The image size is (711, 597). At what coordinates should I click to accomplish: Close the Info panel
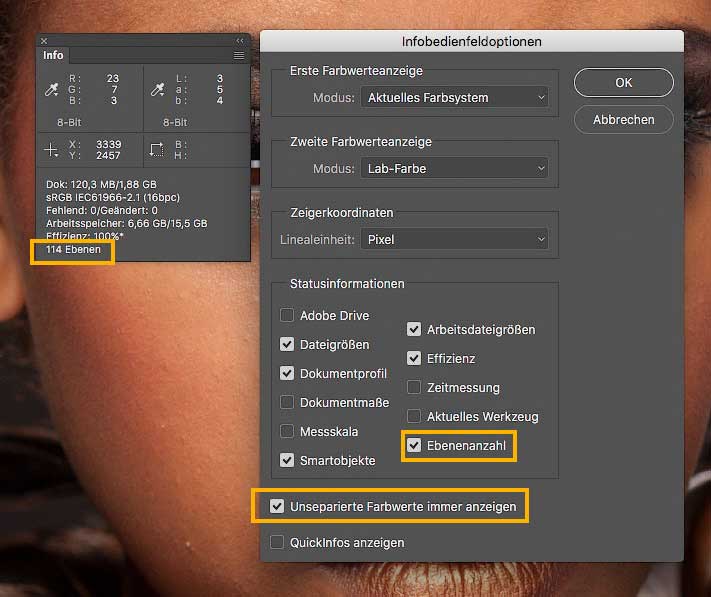click(44, 41)
